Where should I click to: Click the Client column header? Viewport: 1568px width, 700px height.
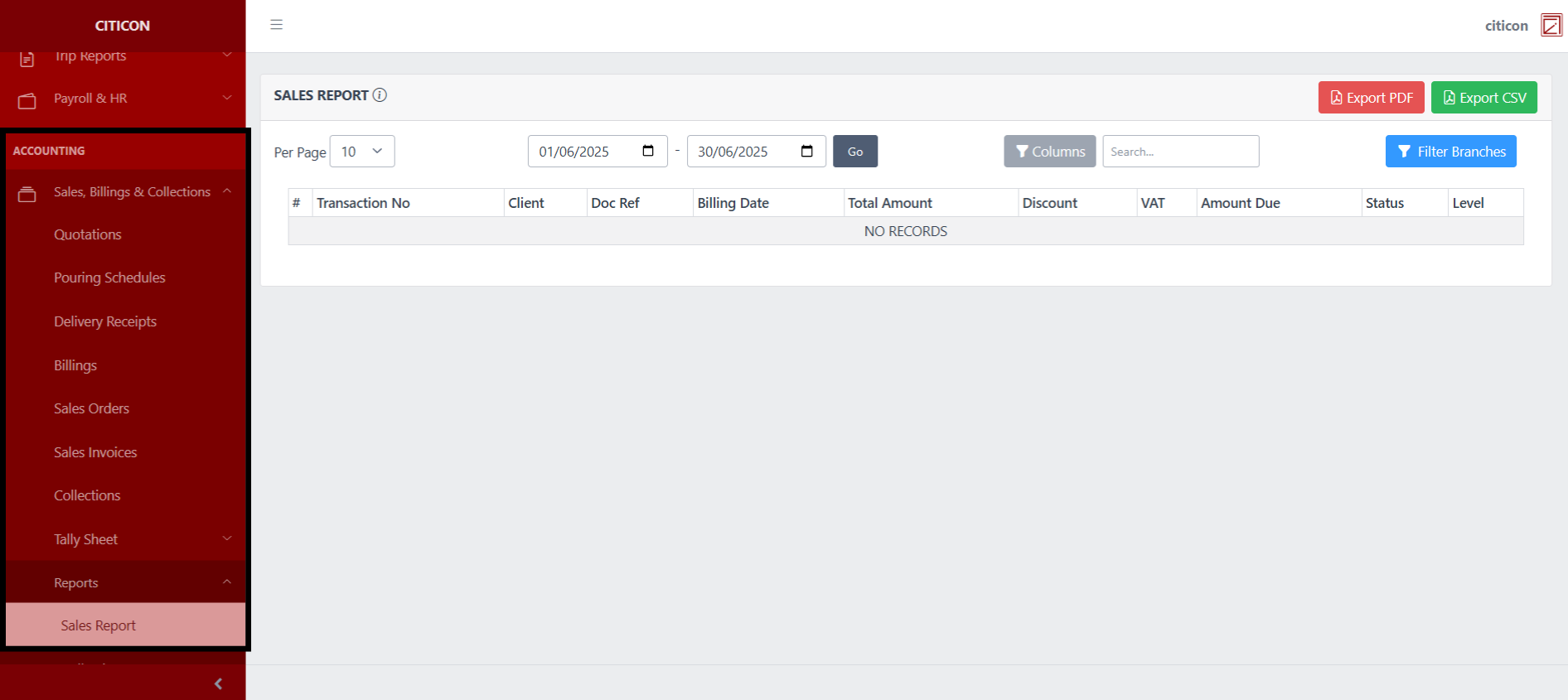(x=545, y=203)
